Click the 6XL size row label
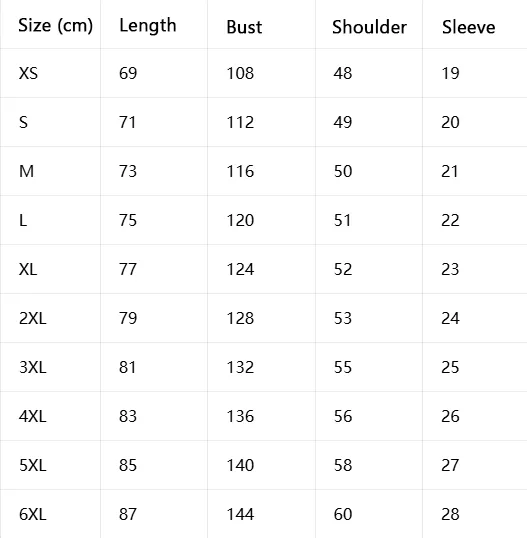 coord(33,515)
